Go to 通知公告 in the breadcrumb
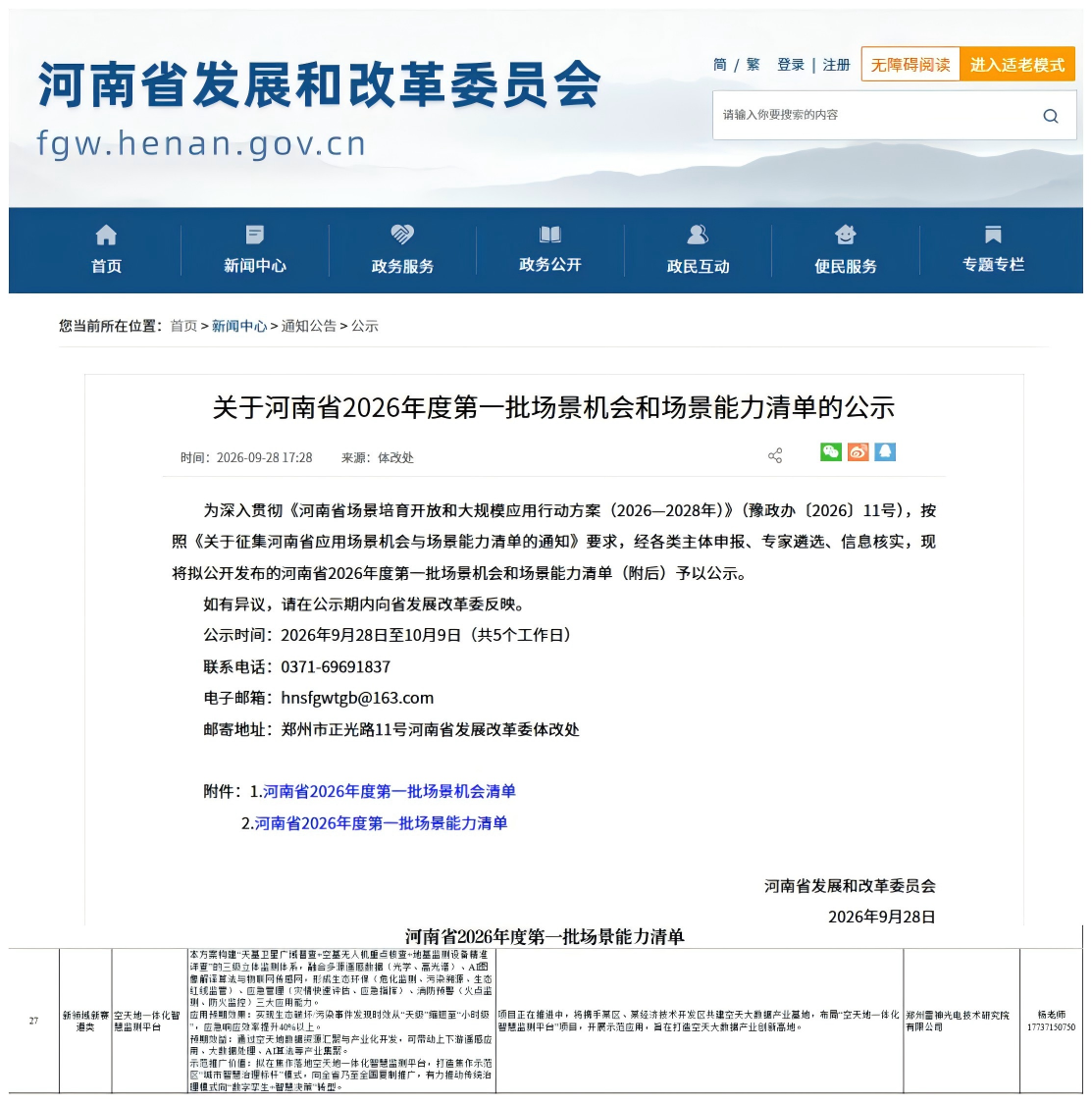This screenshot has width=1092, height=1103. [x=309, y=326]
